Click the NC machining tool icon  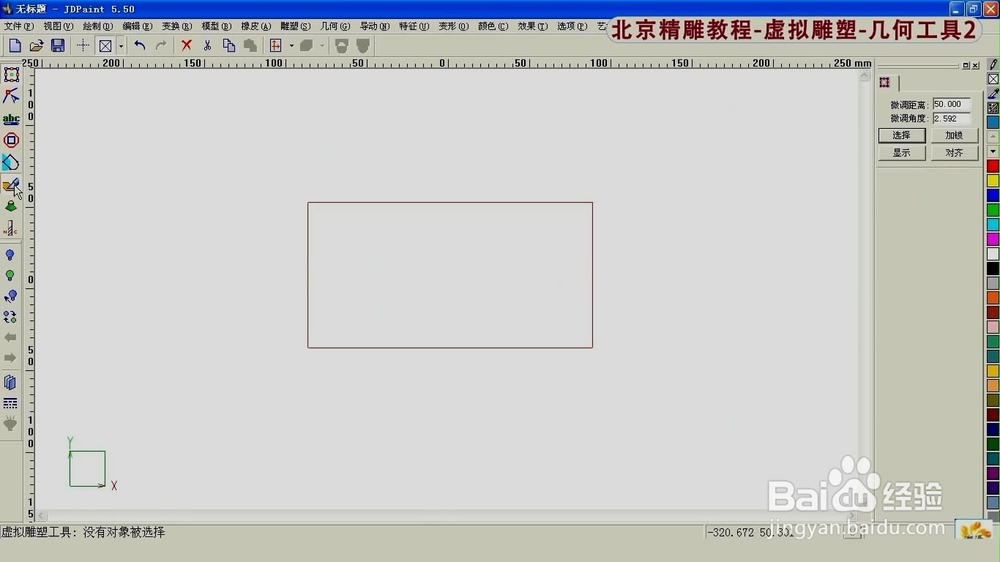tap(11, 228)
